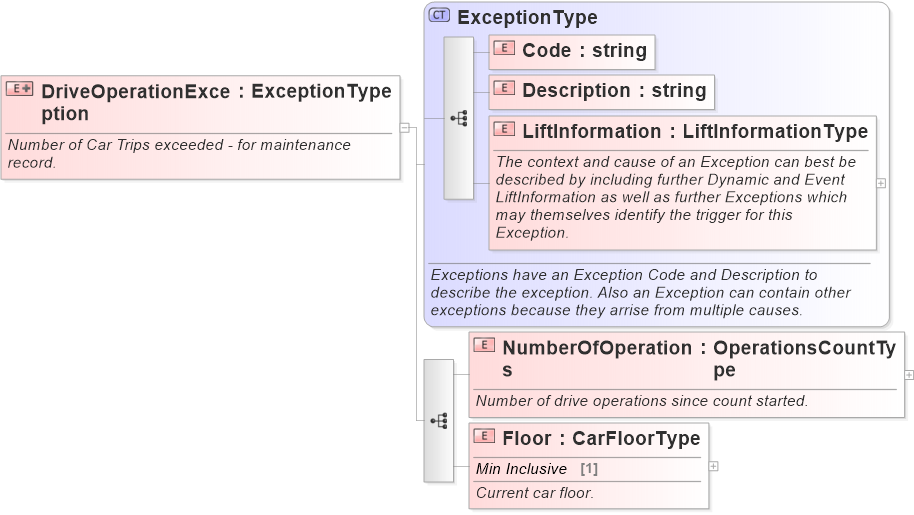This screenshot has height=515, width=914.
Task: Click ExceptionType type label in DriveOperationException header
Action: point(321,91)
